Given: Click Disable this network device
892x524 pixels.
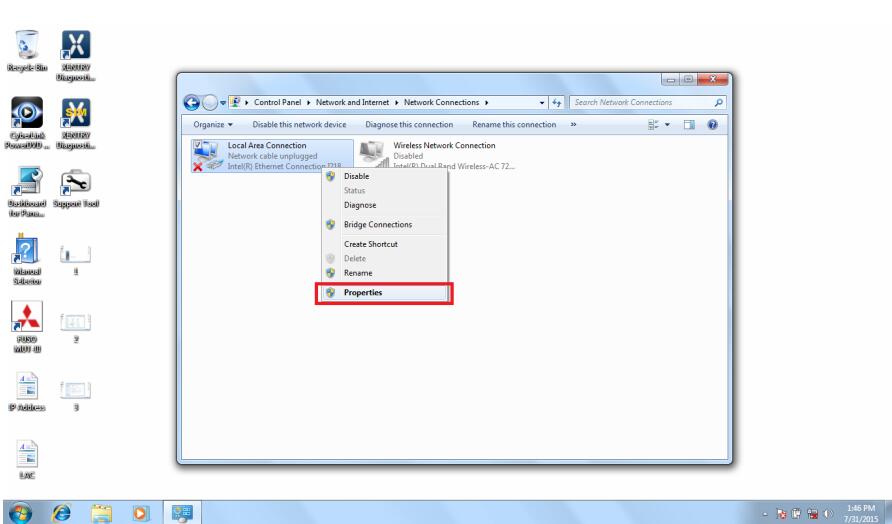Looking at the screenshot, I should 299,125.
